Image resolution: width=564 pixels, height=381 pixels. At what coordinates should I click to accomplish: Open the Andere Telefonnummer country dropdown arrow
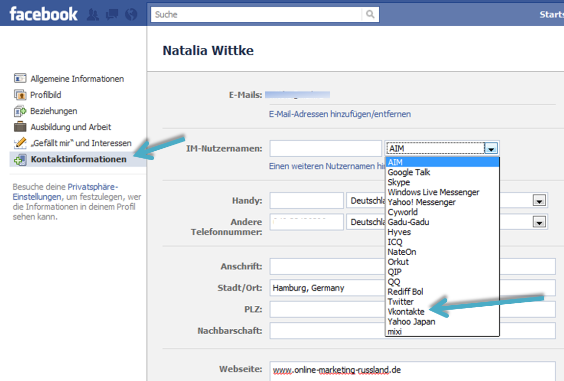(x=539, y=222)
